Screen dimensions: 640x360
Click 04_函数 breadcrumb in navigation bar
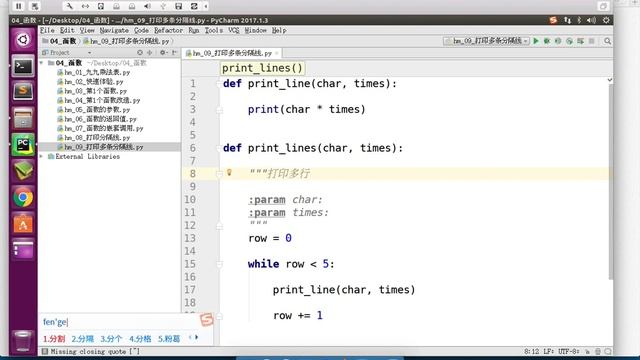pos(59,41)
